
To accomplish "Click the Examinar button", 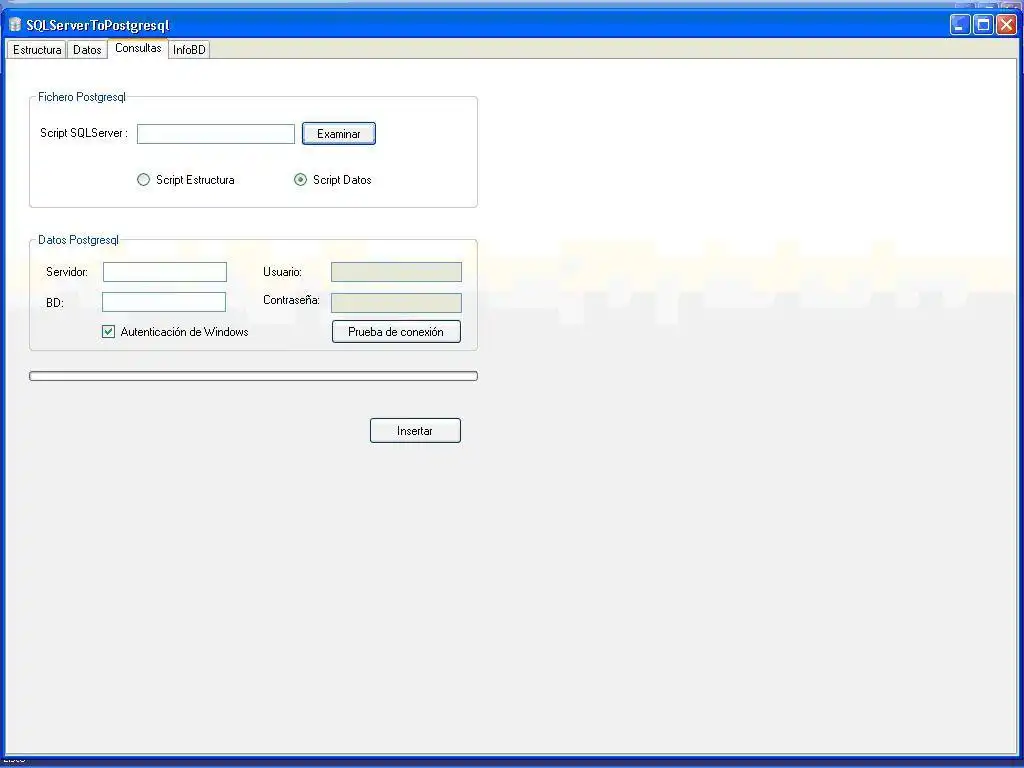I will (x=338, y=134).
